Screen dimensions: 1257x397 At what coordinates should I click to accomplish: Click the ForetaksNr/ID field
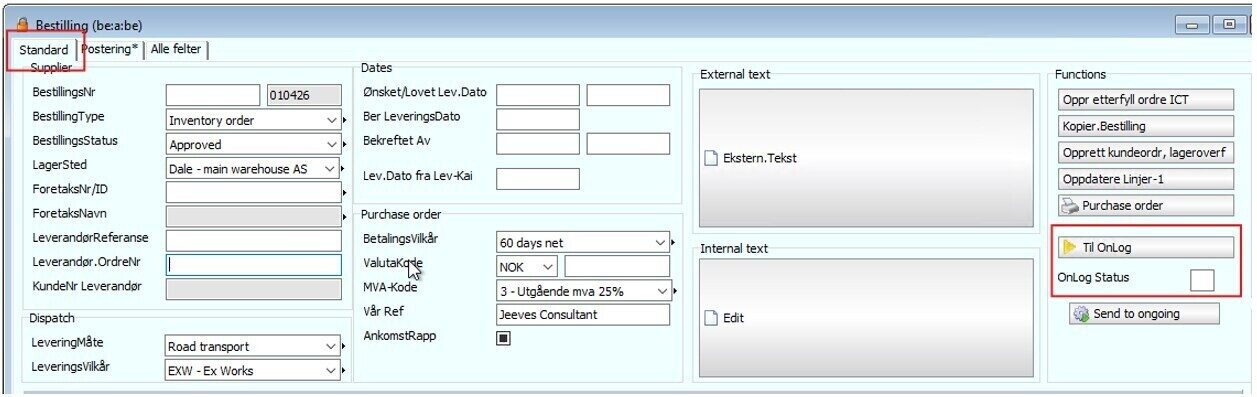(x=254, y=192)
